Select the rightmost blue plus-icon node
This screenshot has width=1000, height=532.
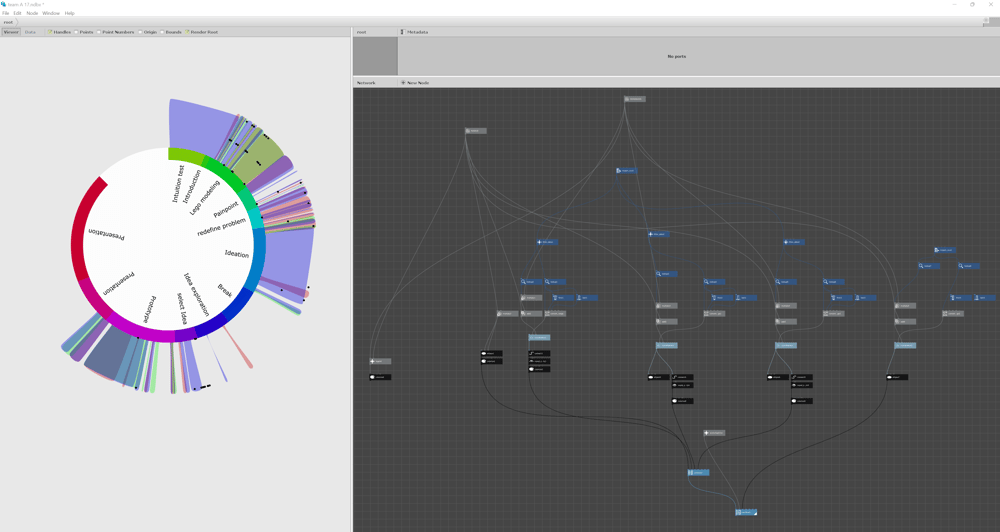coord(793,242)
